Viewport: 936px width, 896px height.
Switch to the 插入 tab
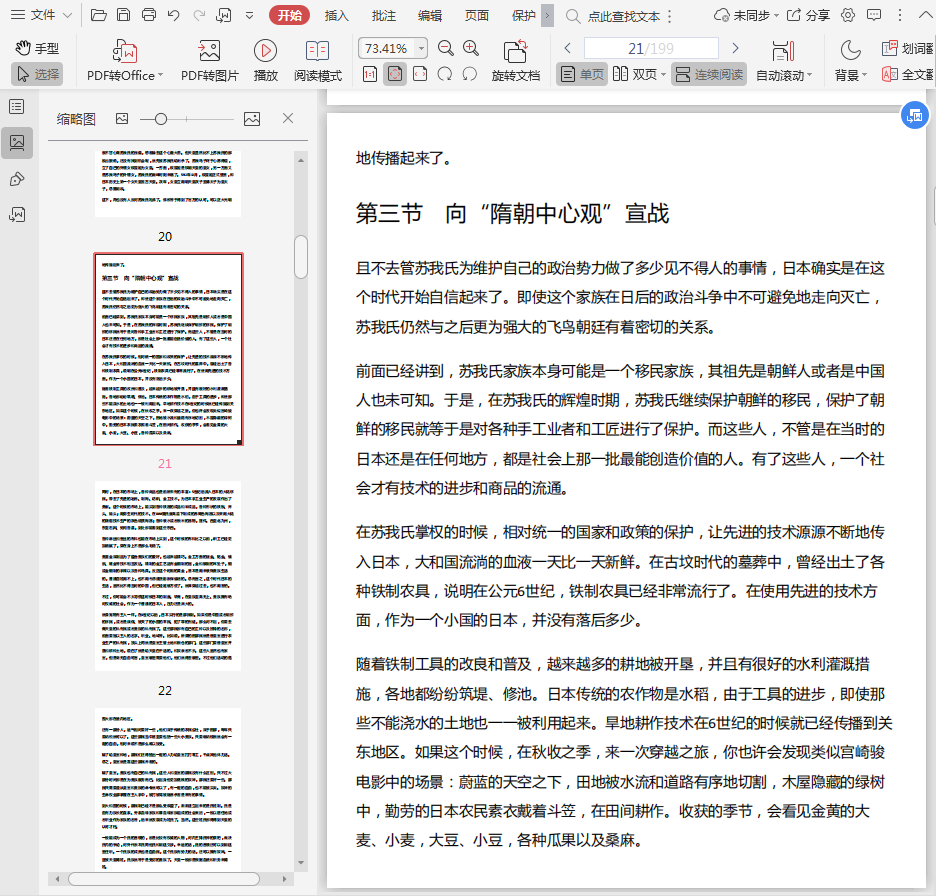tap(337, 15)
